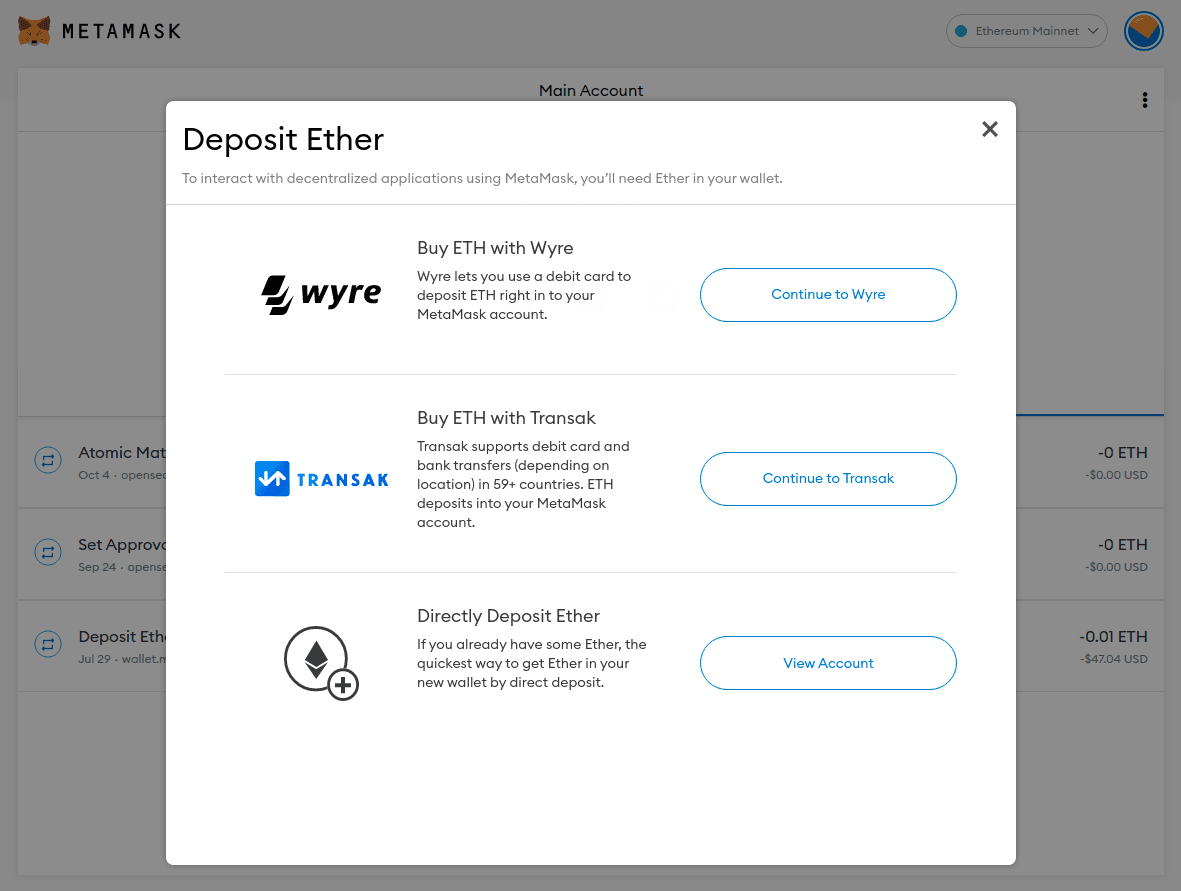Screen dimensions: 1181x891
Task: Open the account avatar menu
Action: (x=1143, y=31)
